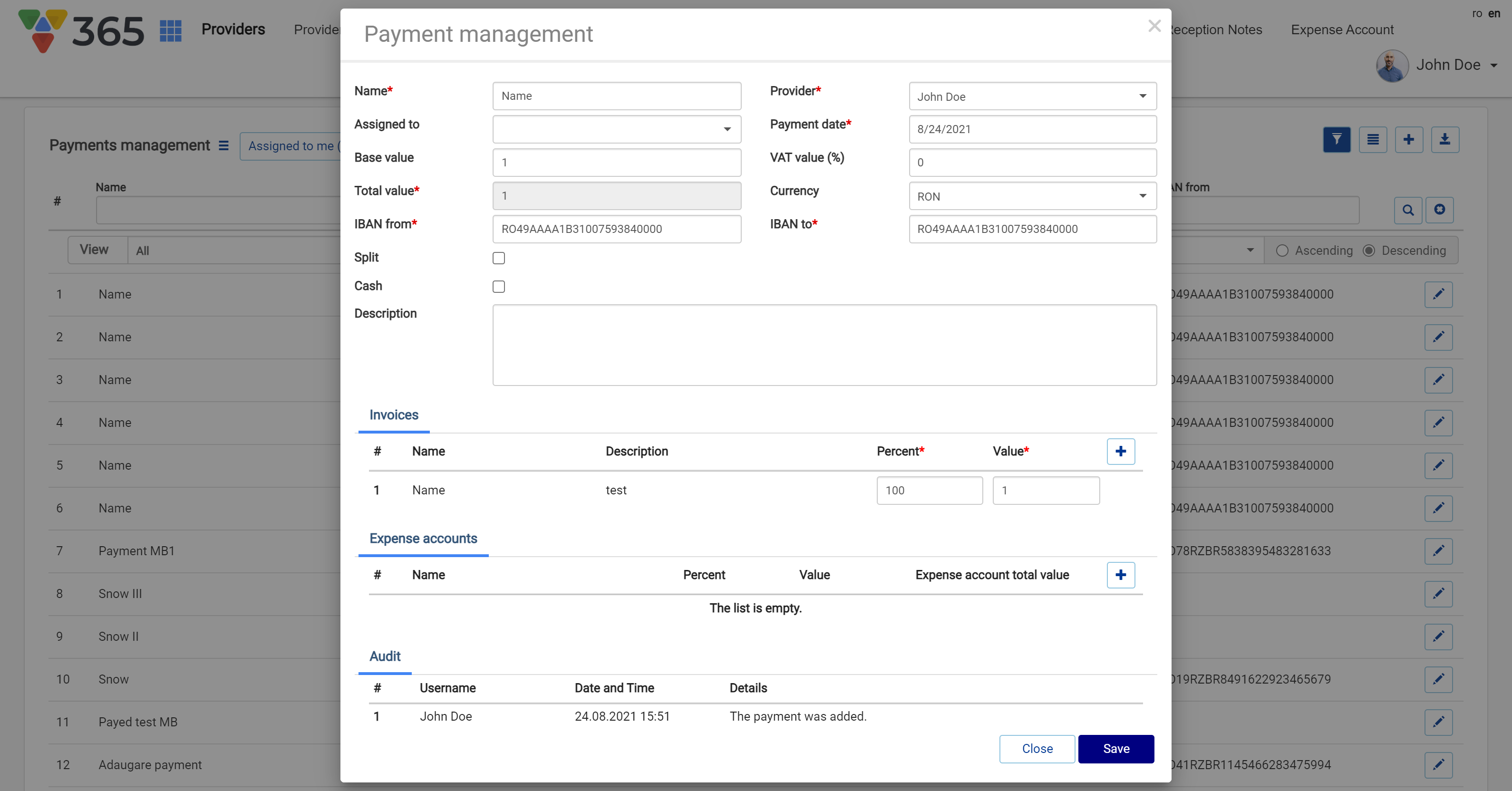This screenshot has width=1512, height=791.
Task: Click the hamburger menu icon beside Payments management
Action: (x=223, y=145)
